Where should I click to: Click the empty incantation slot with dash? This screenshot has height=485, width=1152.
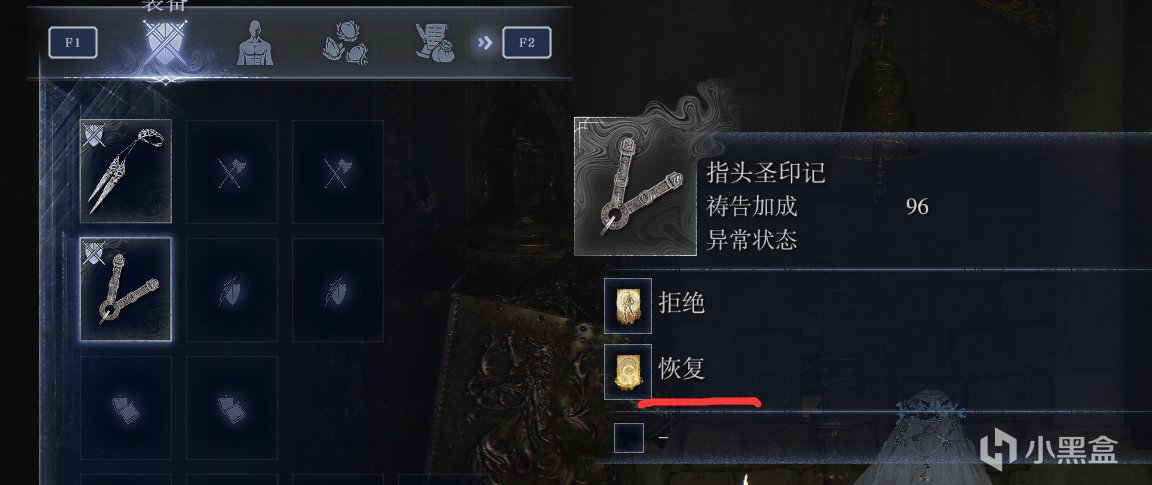tap(629, 437)
